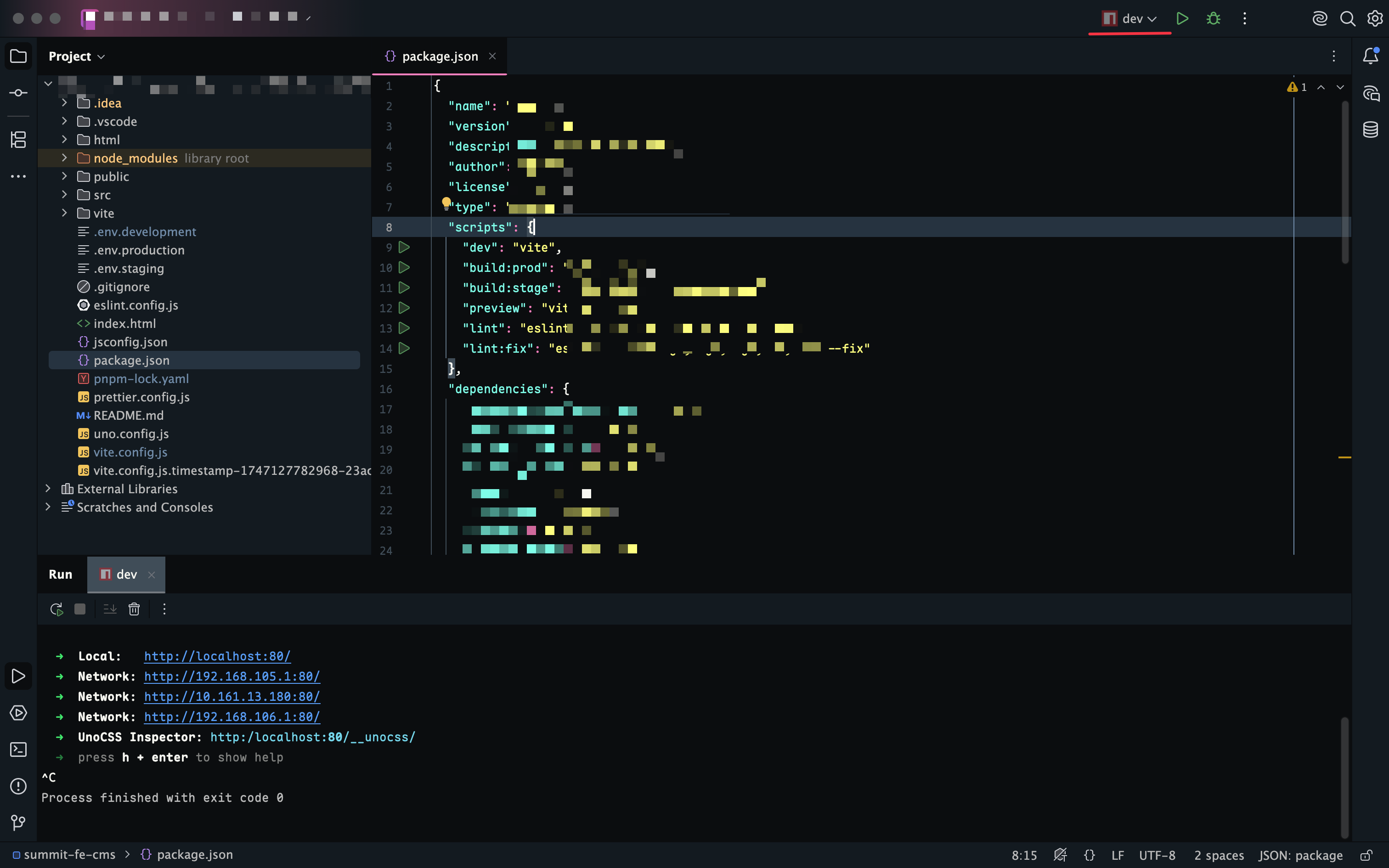Open the http://localhost:80/ link

point(217,656)
